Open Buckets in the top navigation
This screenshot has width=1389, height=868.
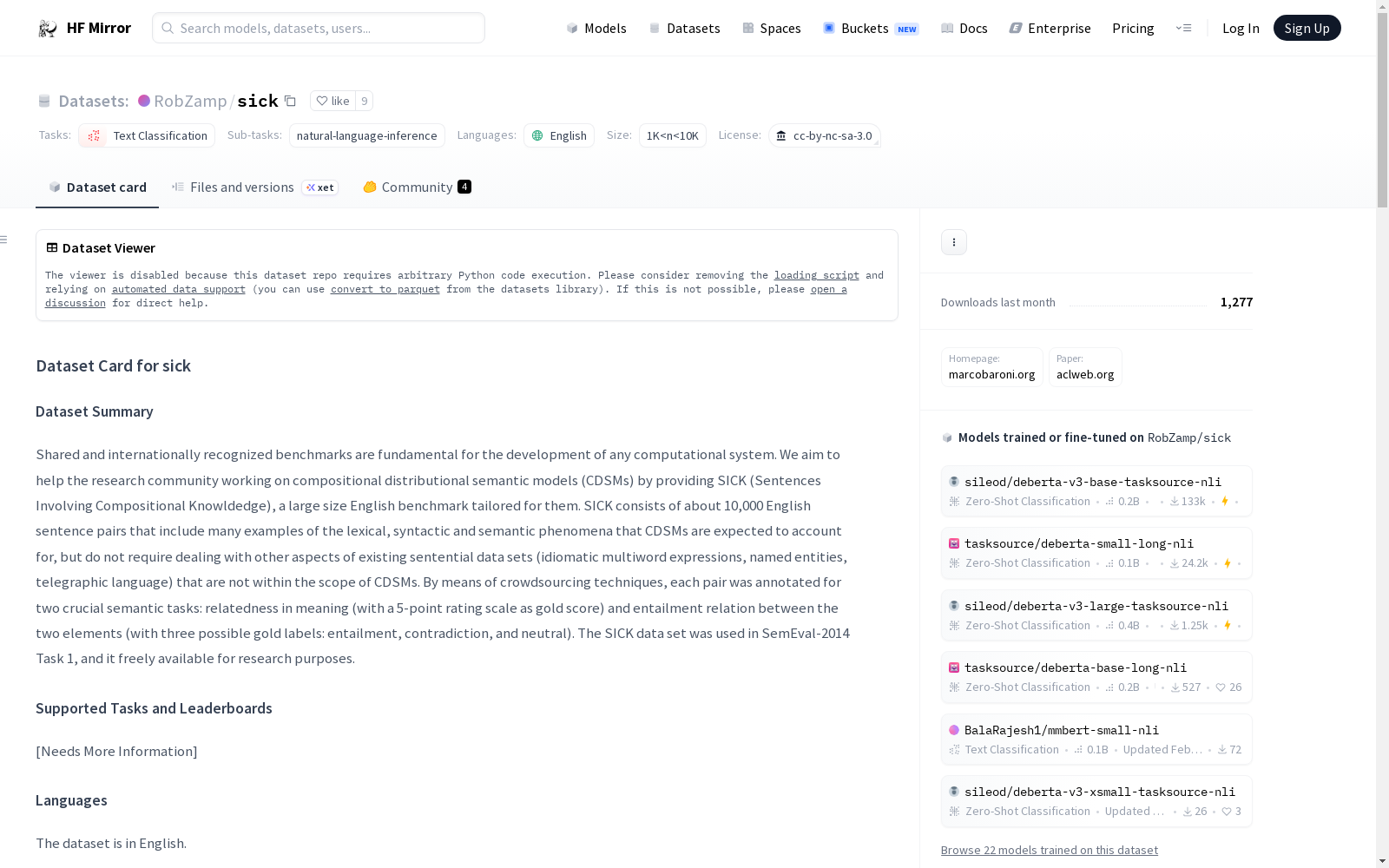[x=871, y=29]
